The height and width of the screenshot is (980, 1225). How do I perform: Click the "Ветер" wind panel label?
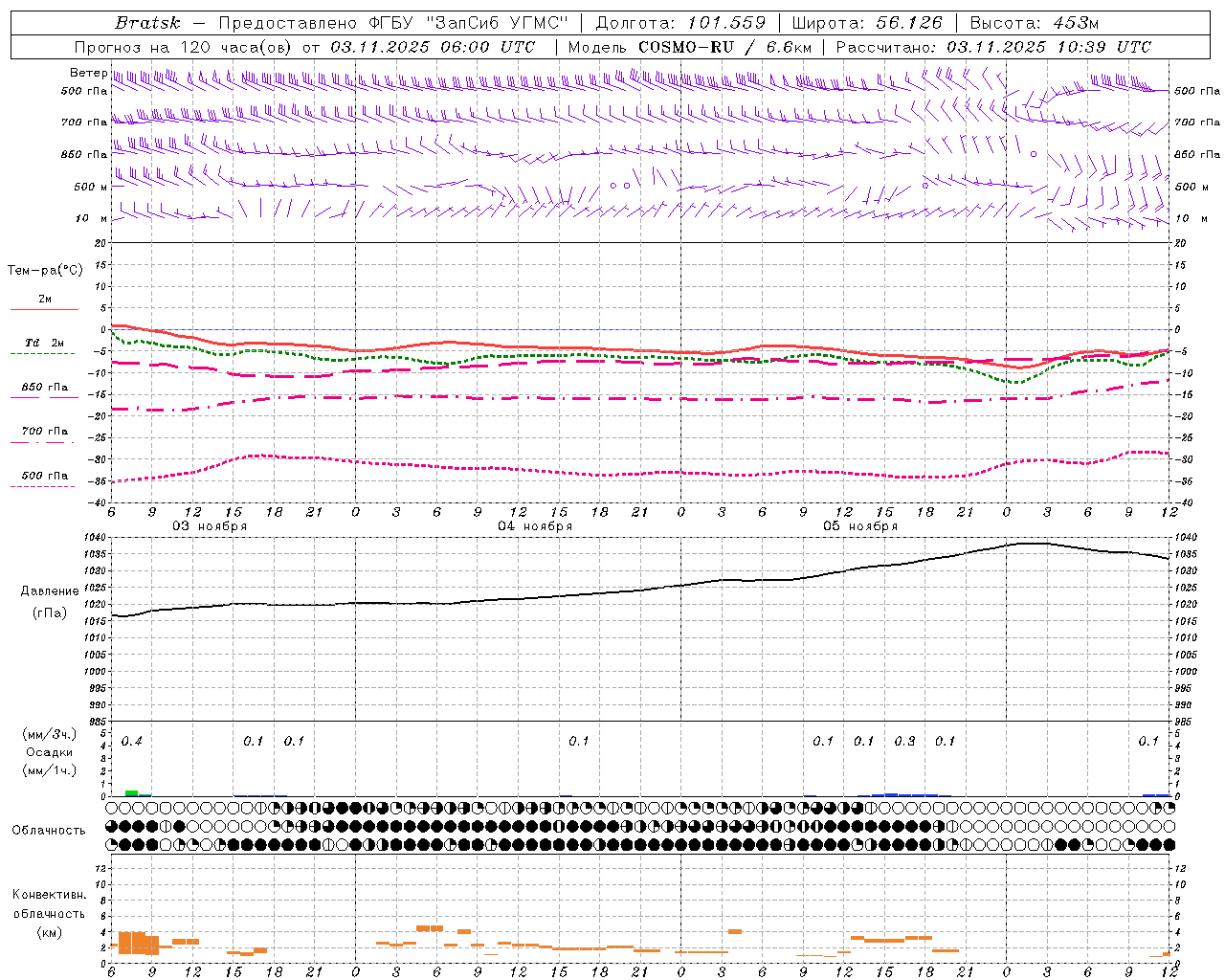tap(89, 73)
